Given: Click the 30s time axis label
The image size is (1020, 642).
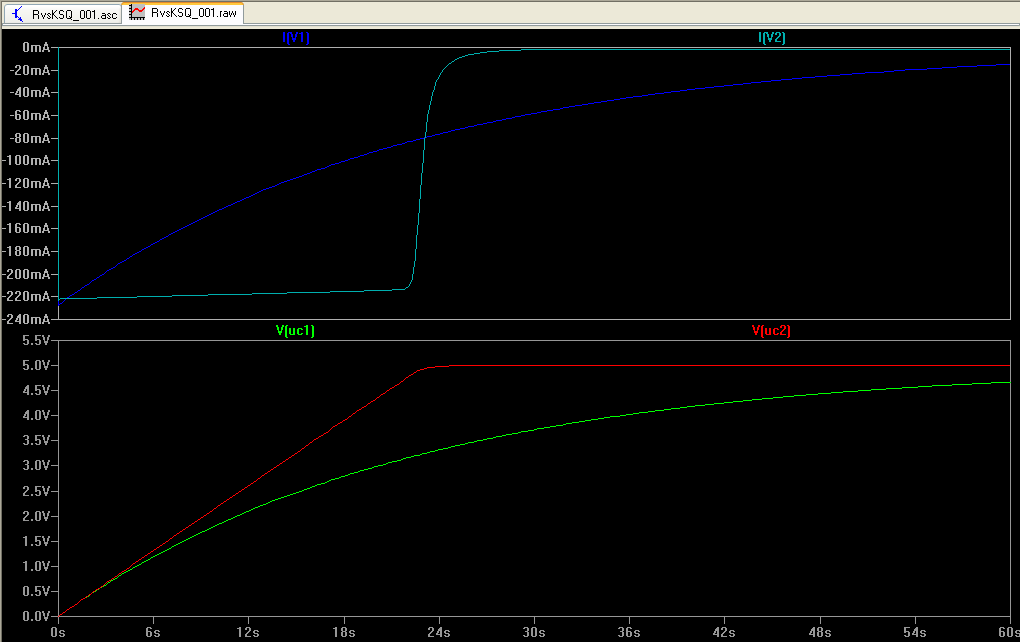Looking at the screenshot, I should 533,632.
